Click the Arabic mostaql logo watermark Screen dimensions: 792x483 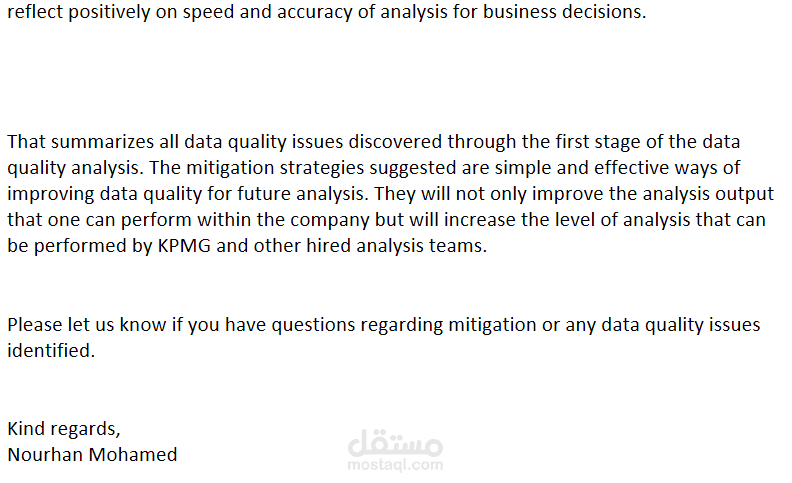395,444
